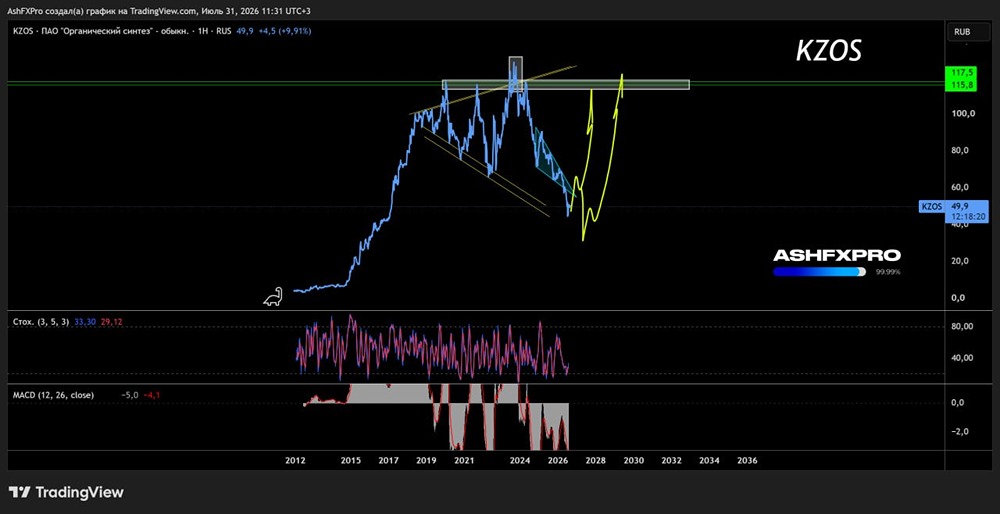The width and height of the screenshot is (1000, 514).
Task: Click the 40,00 Stochastic axis label
Action: click(961, 358)
